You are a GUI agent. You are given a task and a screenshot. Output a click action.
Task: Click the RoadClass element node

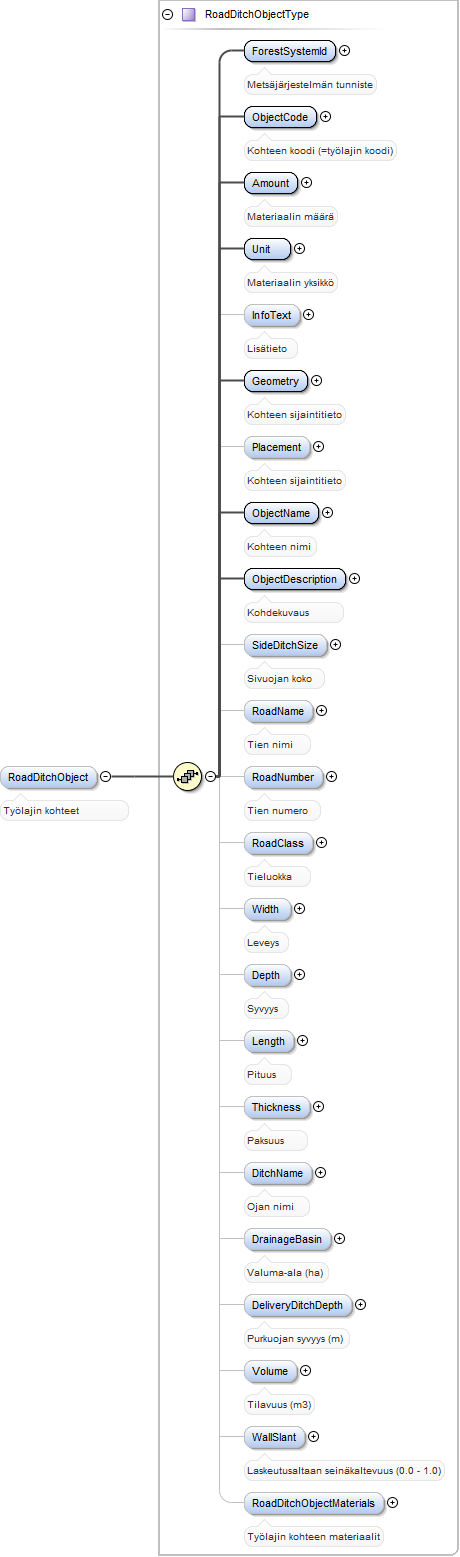point(278,843)
